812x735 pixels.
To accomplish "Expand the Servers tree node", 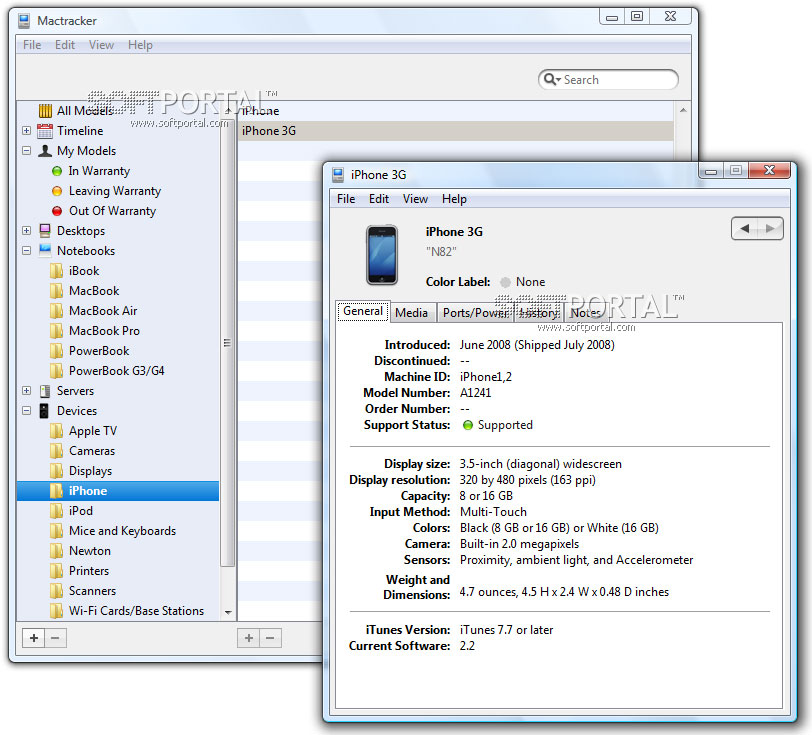I will 26,391.
